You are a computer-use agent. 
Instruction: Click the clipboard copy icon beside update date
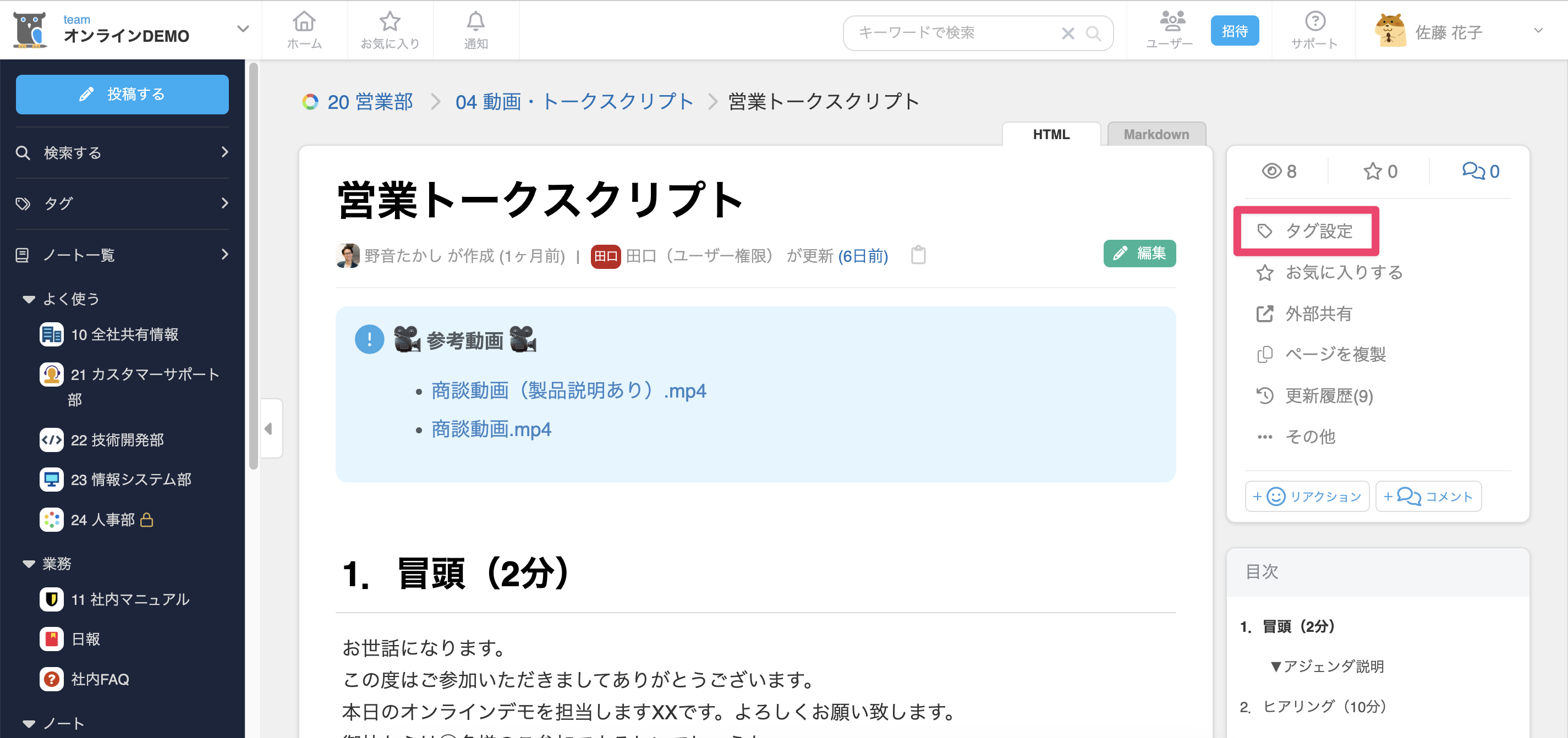coord(918,256)
